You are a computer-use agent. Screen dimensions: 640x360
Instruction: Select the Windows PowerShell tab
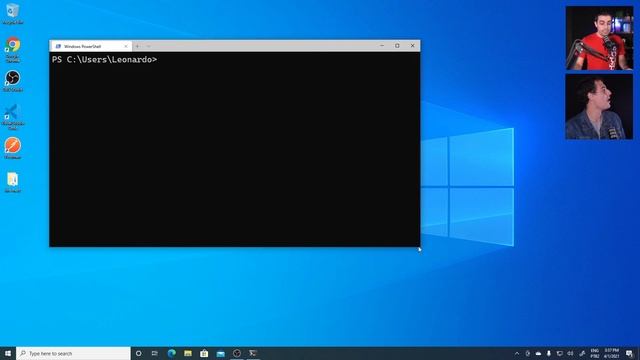pyautogui.click(x=91, y=46)
